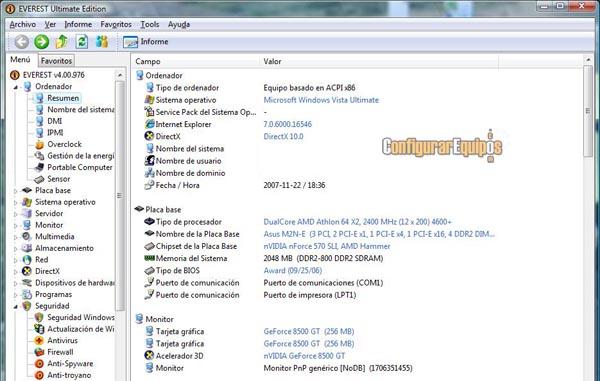The width and height of the screenshot is (600, 381).
Task: Click the Overclock flame icon
Action: pyautogui.click(x=39, y=144)
